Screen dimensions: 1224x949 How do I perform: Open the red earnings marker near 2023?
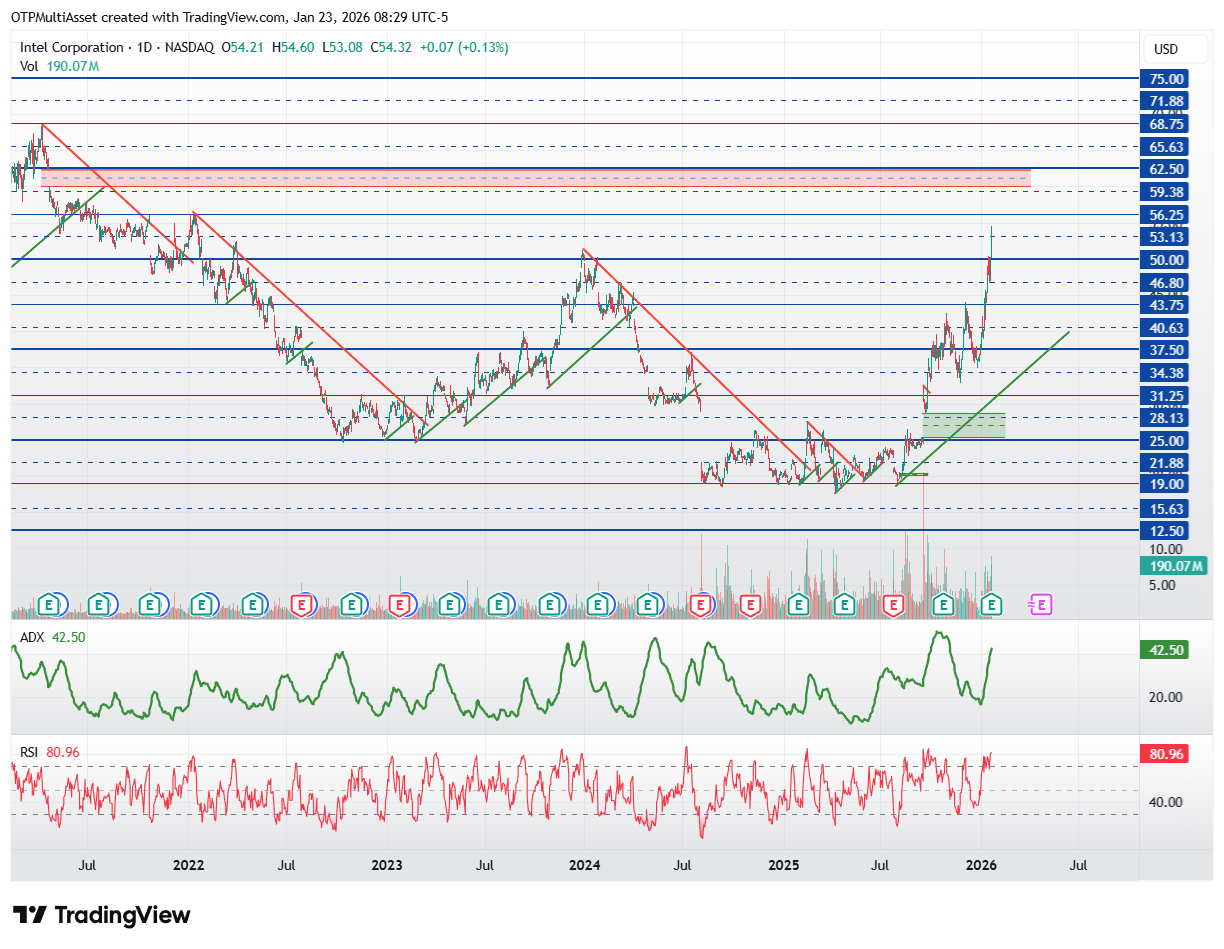pos(400,604)
